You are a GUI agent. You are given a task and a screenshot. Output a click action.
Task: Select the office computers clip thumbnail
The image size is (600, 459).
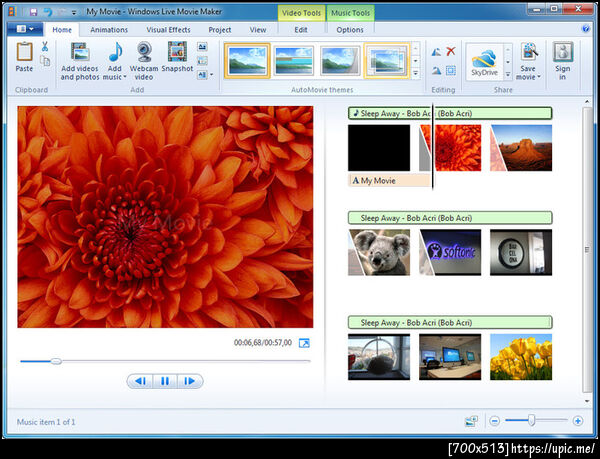[x=450, y=357]
